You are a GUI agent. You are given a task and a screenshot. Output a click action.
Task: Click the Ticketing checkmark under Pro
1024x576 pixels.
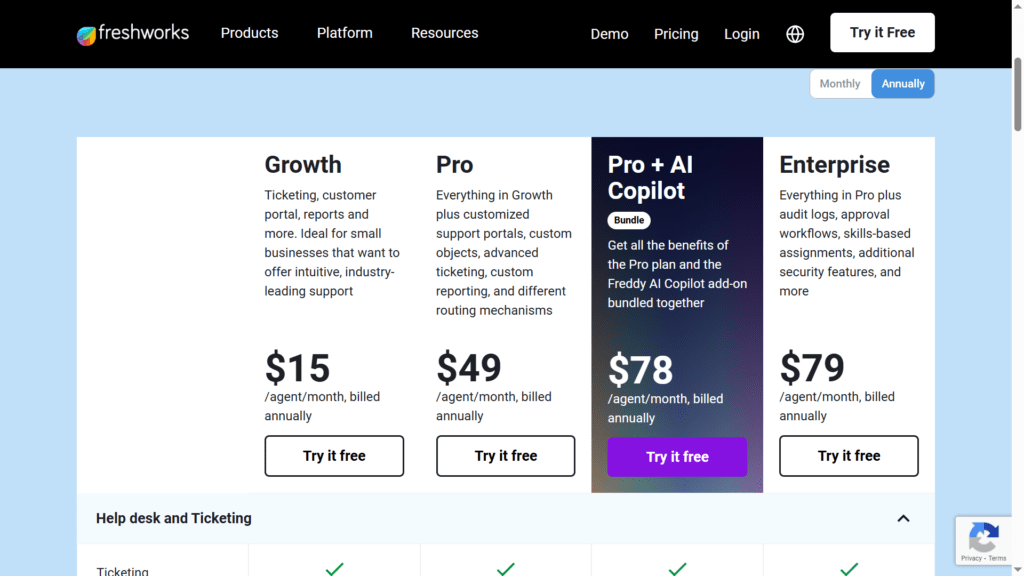[505, 569]
